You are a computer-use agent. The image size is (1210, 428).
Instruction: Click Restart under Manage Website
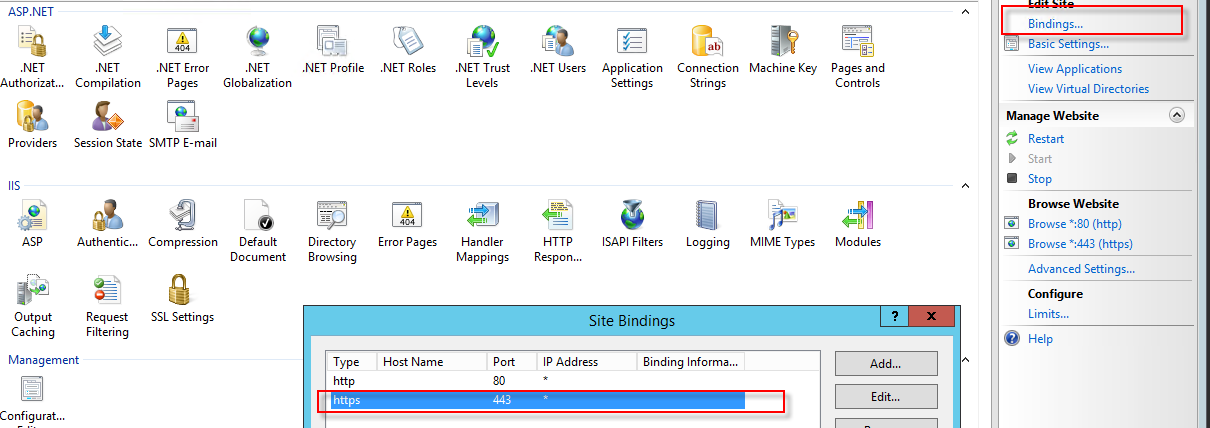pyautogui.click(x=1045, y=139)
